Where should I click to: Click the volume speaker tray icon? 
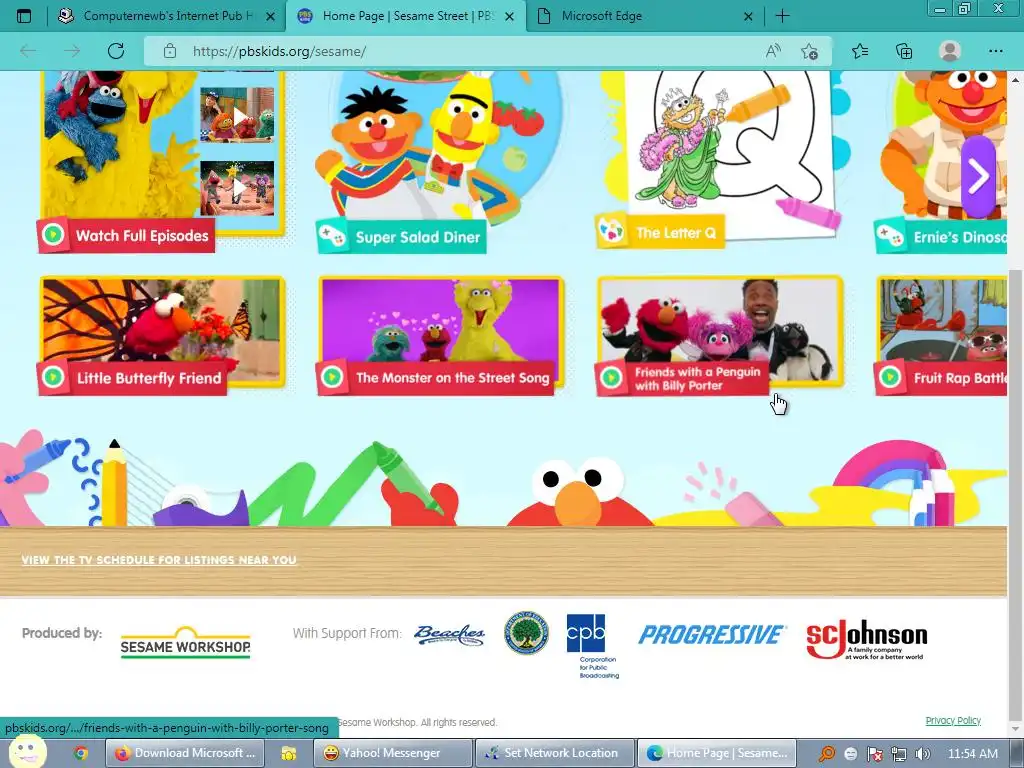pyautogui.click(x=922, y=754)
